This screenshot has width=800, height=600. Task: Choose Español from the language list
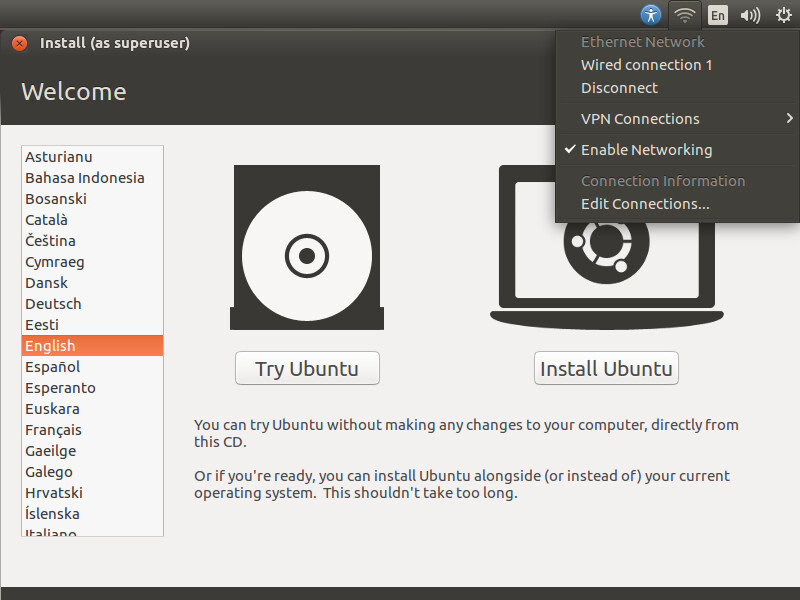tap(53, 367)
